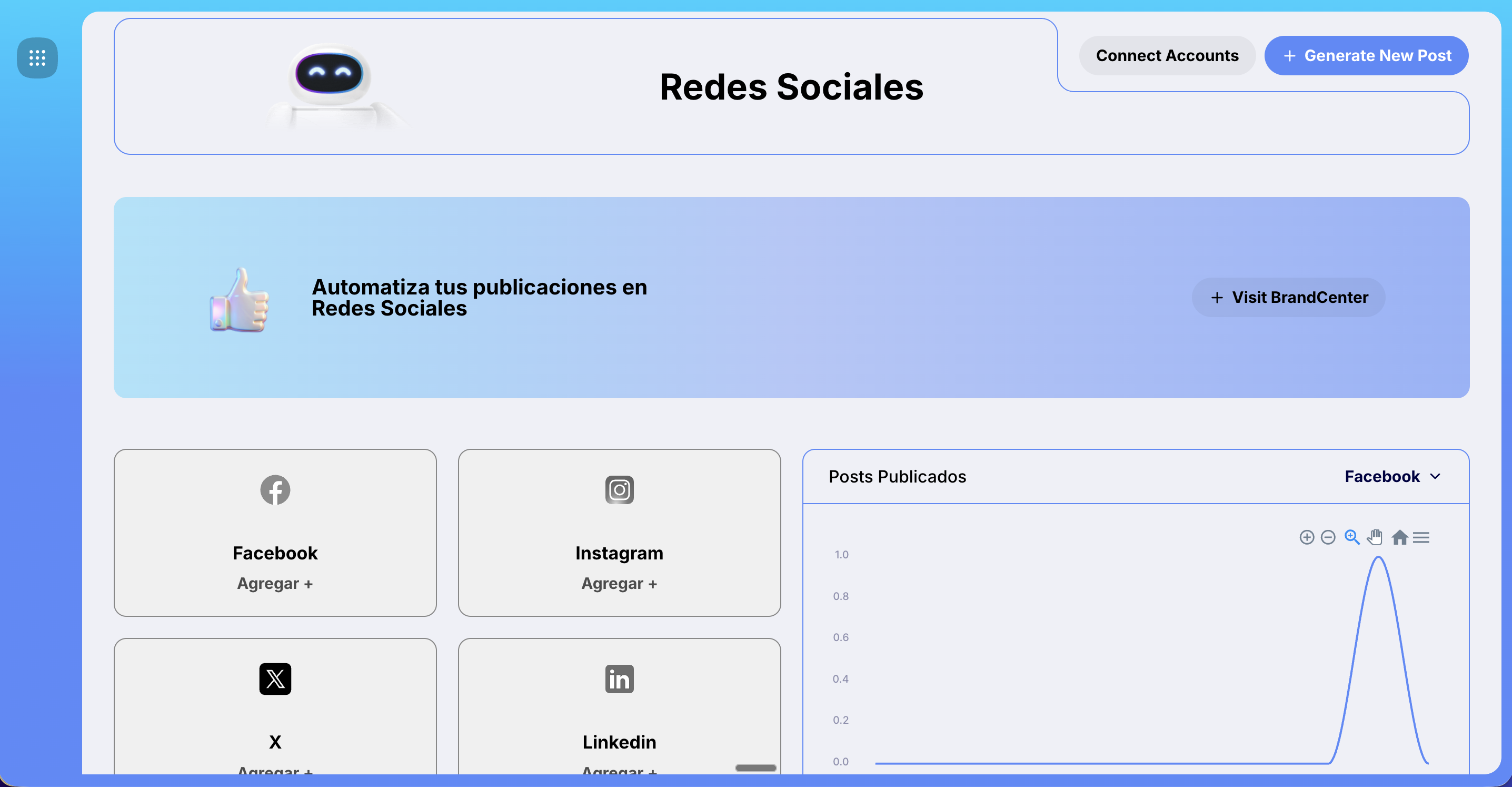The image size is (1512, 787).
Task: Click Agregar + under Facebook
Action: (275, 584)
